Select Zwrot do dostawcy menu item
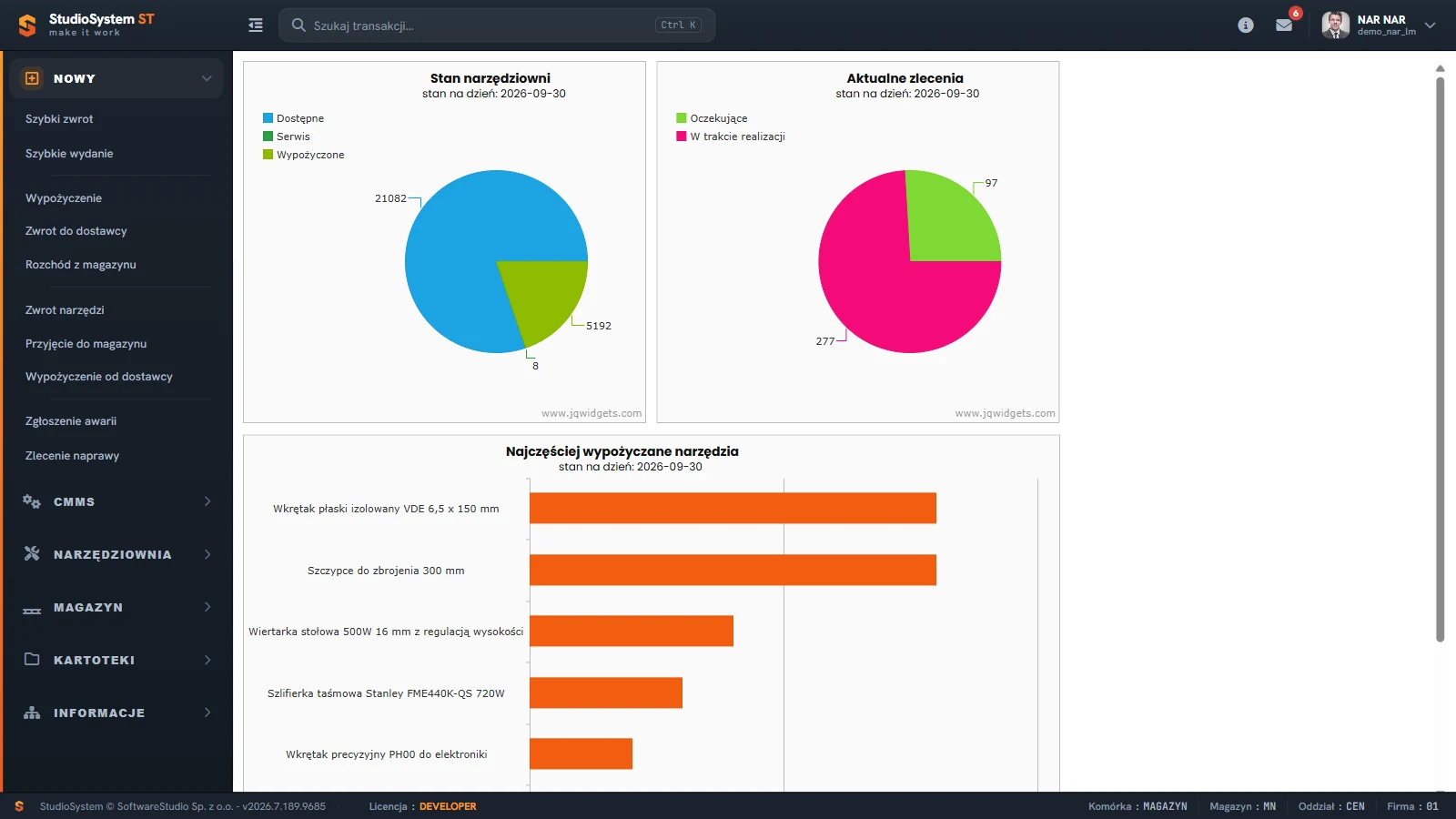 76,231
